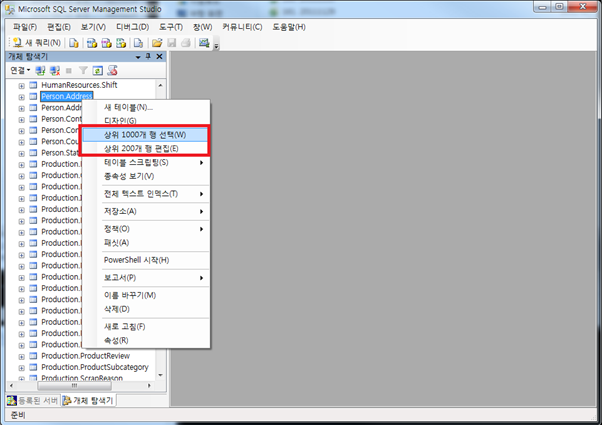Viewport: 602px width, 425px height.
Task: Click the Save disk icon
Action: tap(172, 43)
